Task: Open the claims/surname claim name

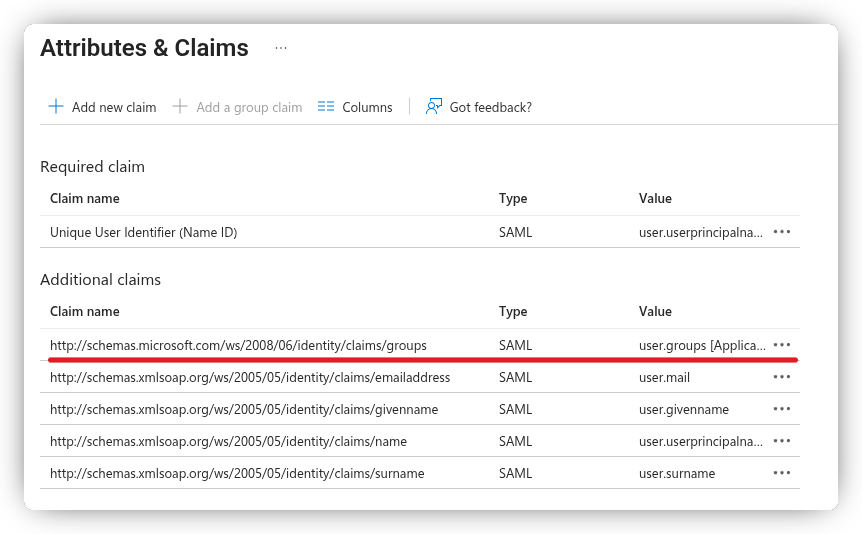Action: click(x=237, y=473)
